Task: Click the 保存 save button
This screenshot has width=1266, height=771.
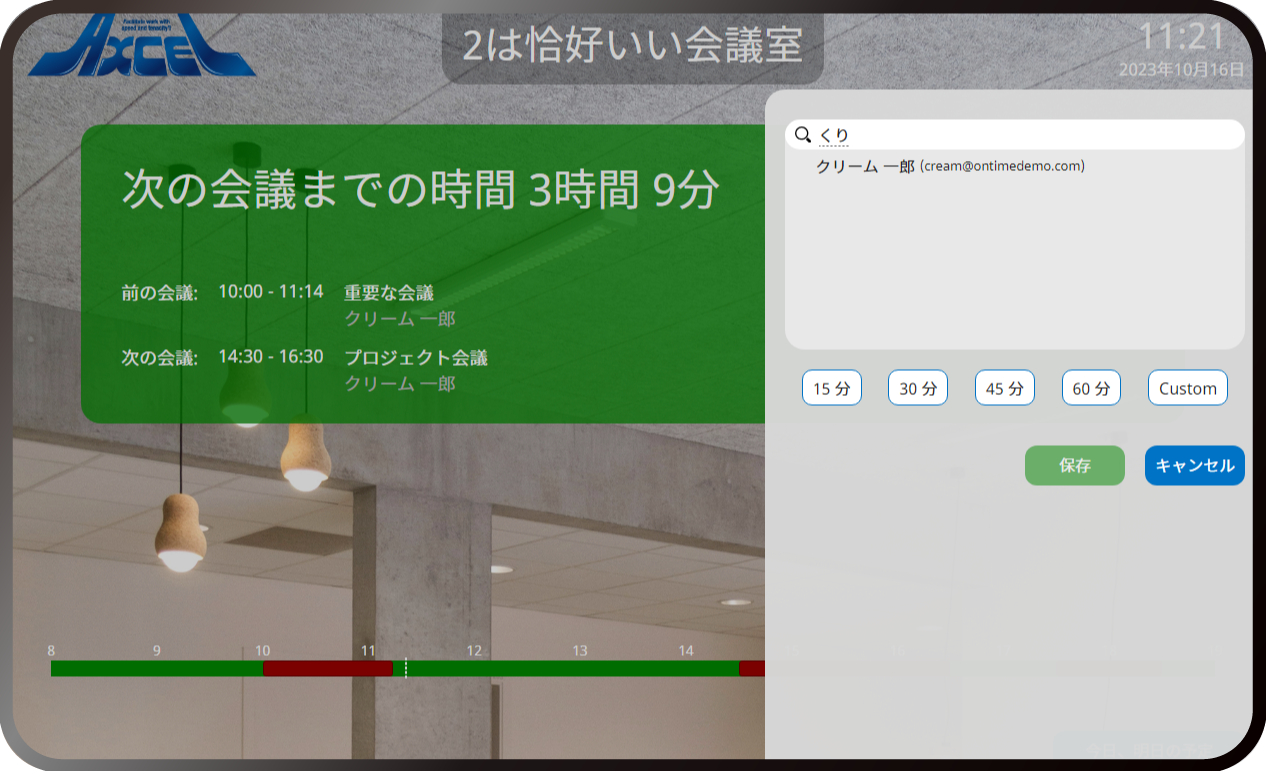Action: click(1075, 466)
